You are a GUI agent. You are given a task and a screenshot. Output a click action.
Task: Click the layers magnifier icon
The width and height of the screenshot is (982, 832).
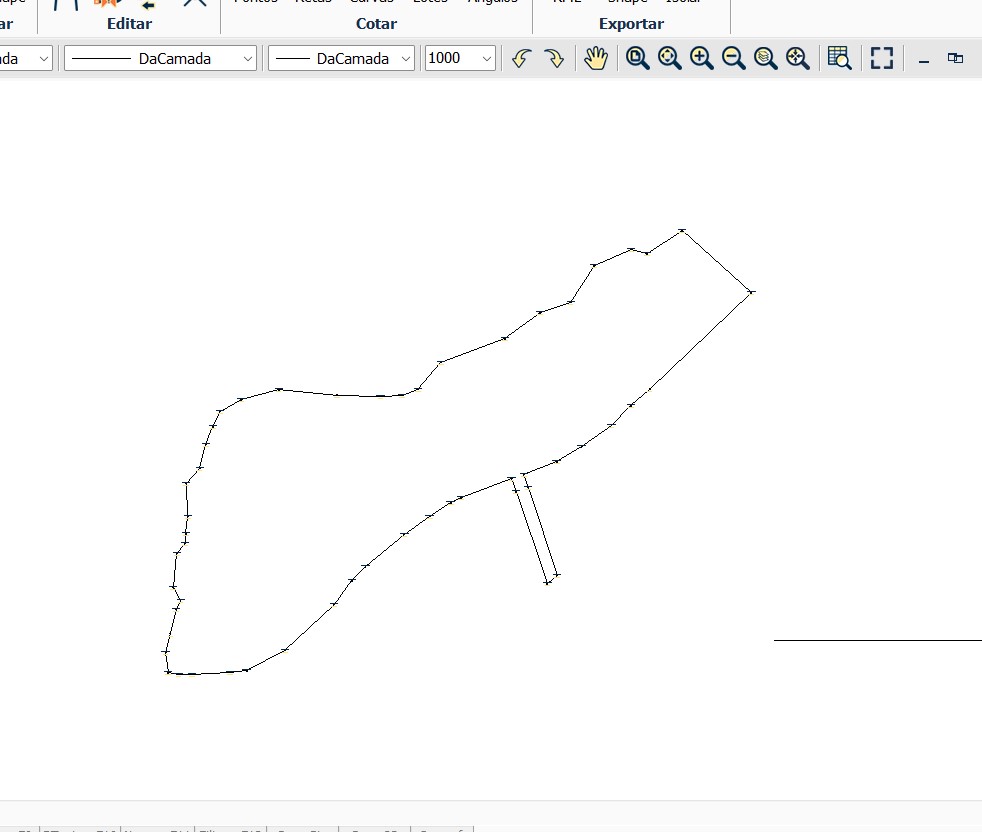click(765, 58)
